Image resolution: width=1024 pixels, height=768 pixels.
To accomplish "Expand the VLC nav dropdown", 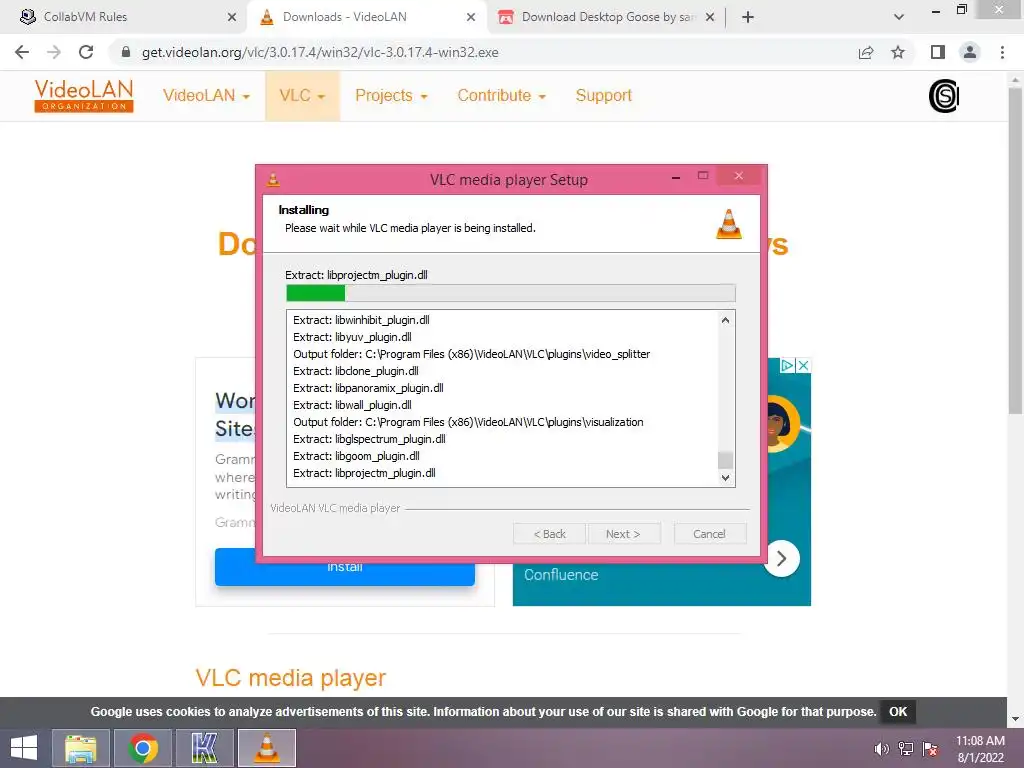I will 302,95.
